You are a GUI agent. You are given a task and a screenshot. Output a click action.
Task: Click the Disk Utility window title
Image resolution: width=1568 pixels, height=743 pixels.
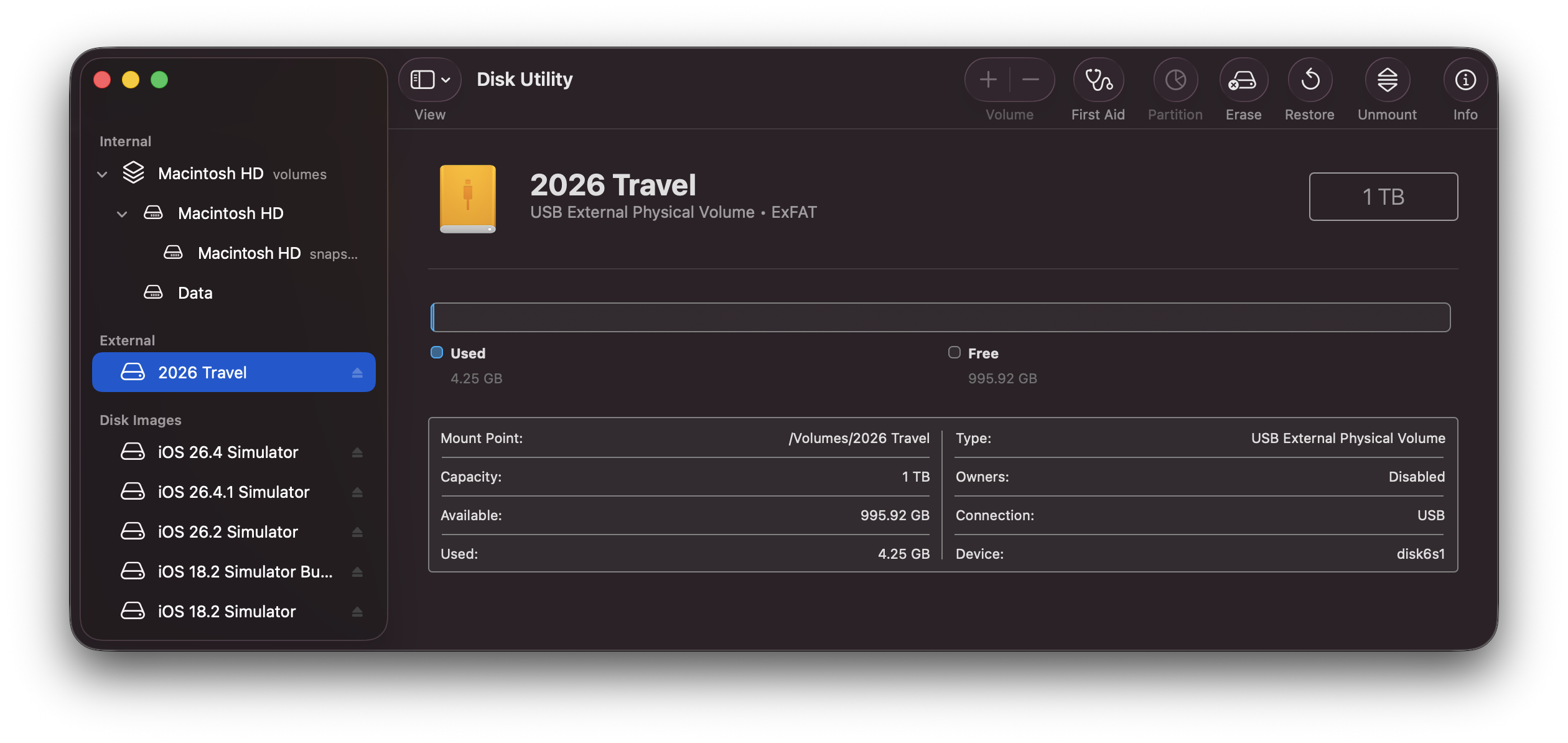[x=525, y=79]
